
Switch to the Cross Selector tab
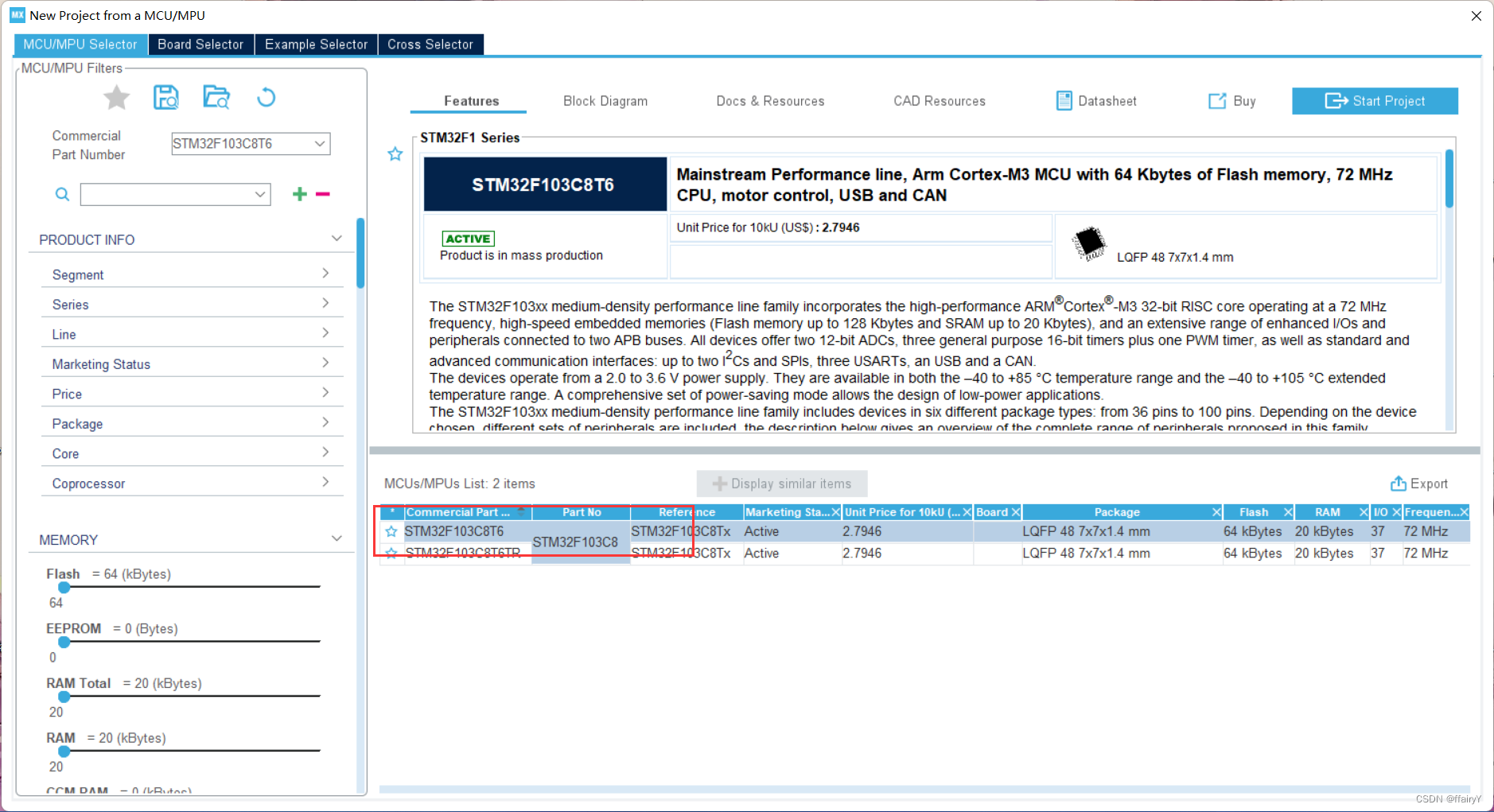tap(430, 45)
